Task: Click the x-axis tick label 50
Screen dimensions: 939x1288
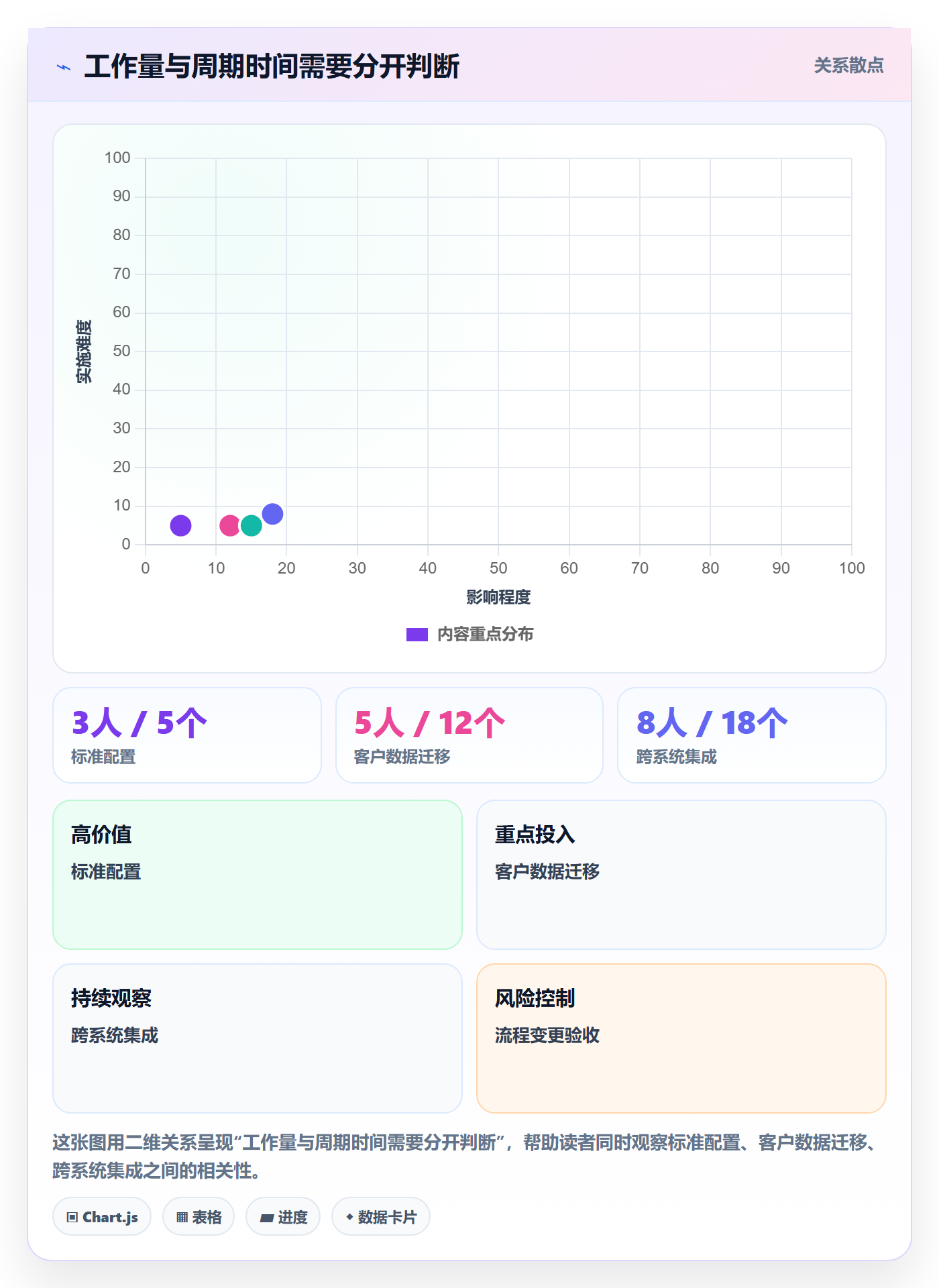Action: pos(498,568)
